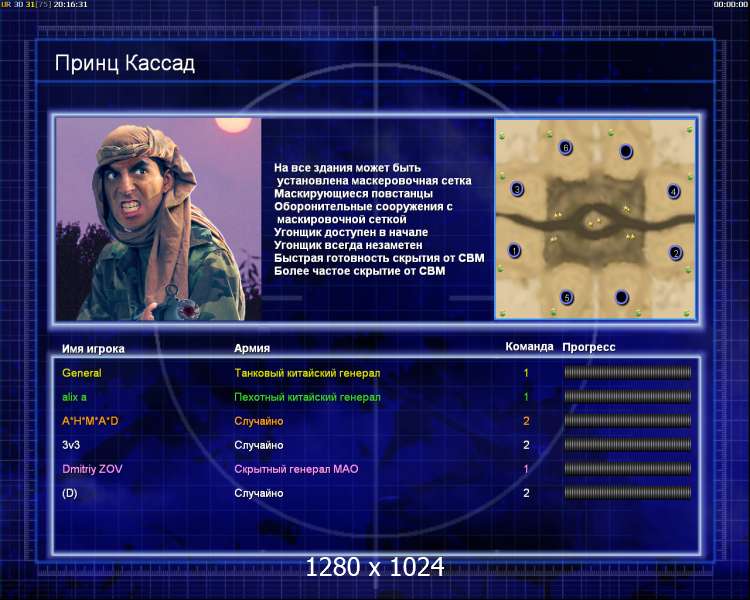This screenshot has height=600, width=750.
Task: Click the Принц Кассад title heading
Action: tap(125, 64)
